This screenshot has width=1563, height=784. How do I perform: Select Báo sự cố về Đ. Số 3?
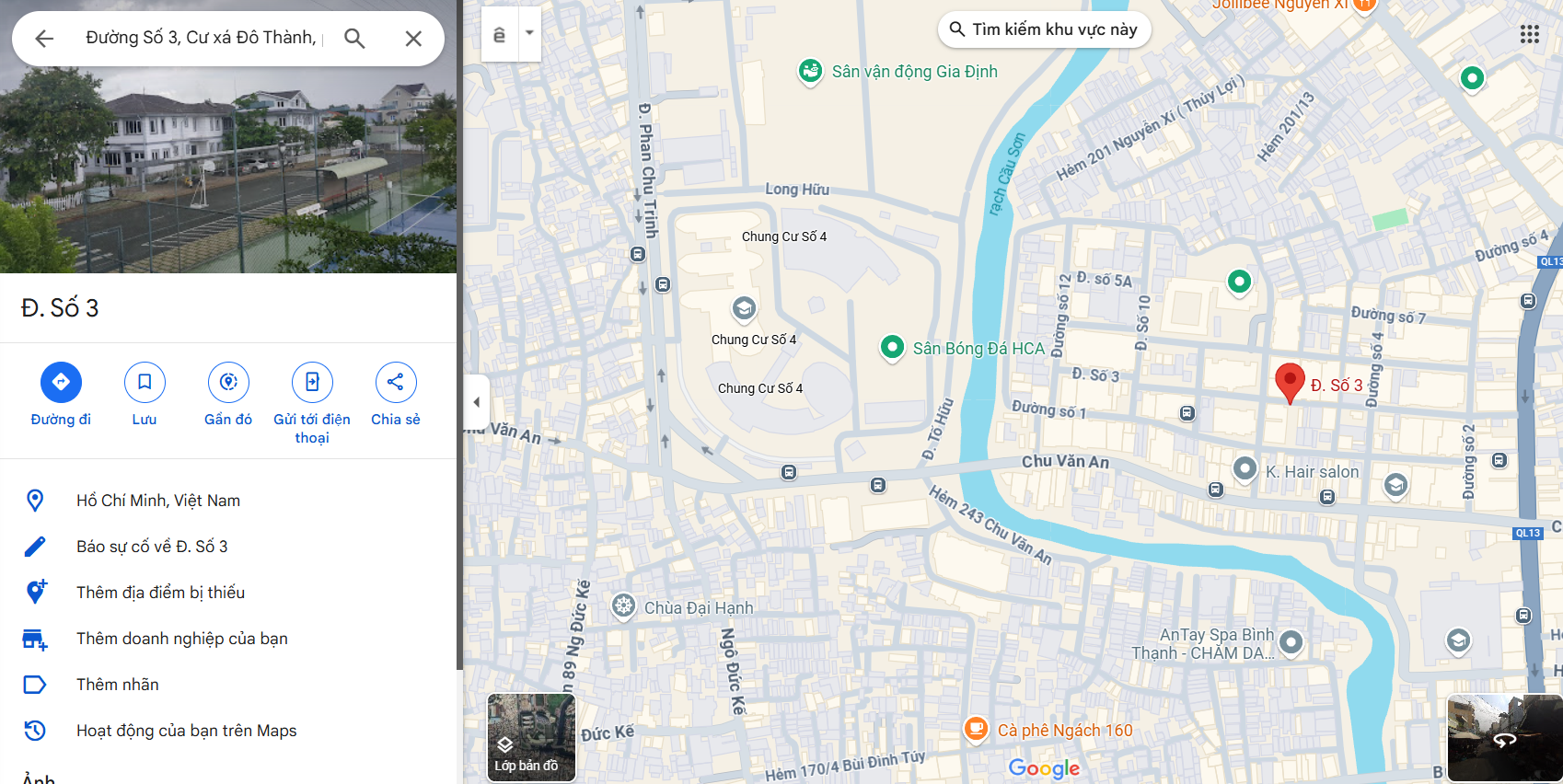pos(152,547)
